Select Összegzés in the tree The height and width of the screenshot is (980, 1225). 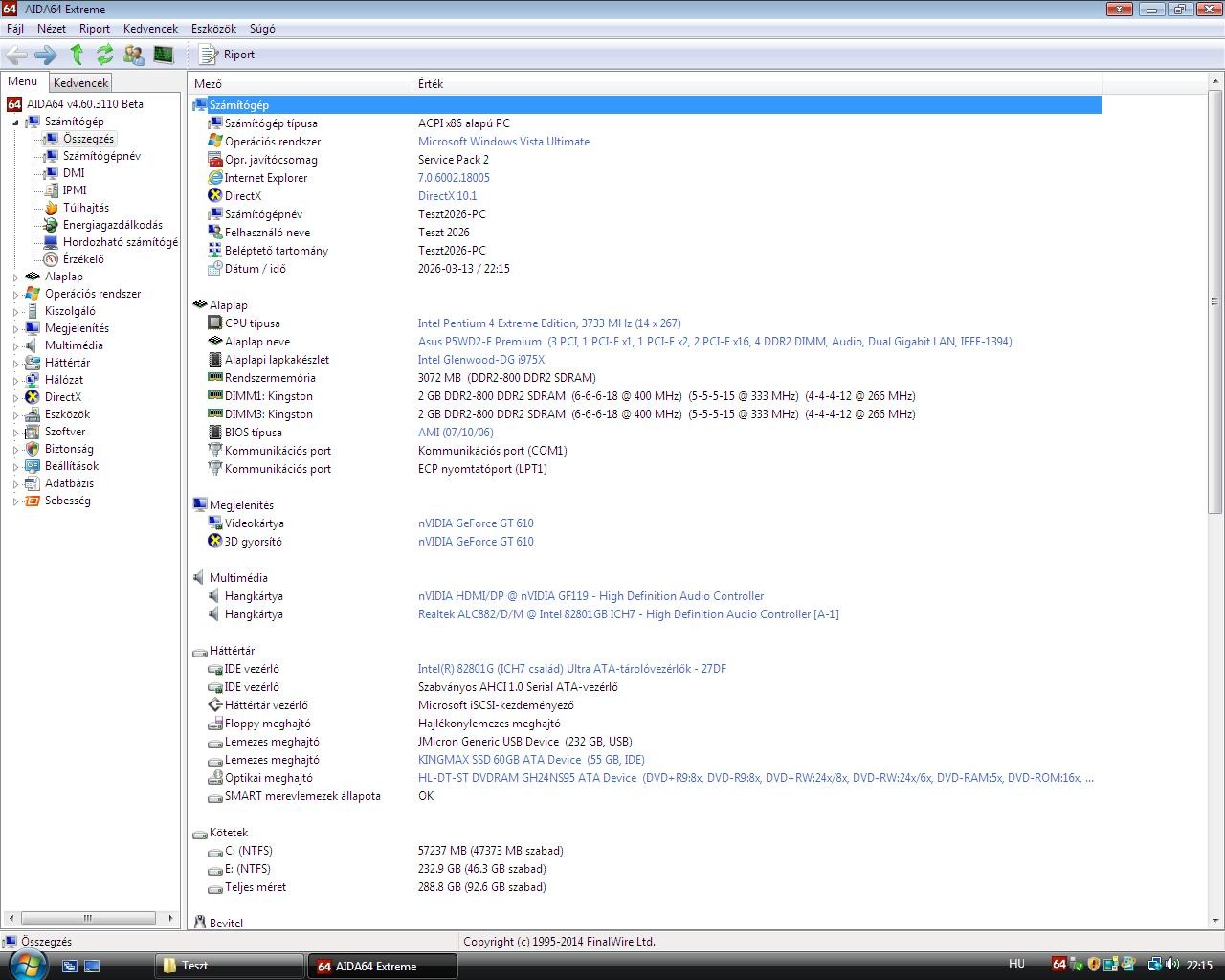[x=88, y=139]
